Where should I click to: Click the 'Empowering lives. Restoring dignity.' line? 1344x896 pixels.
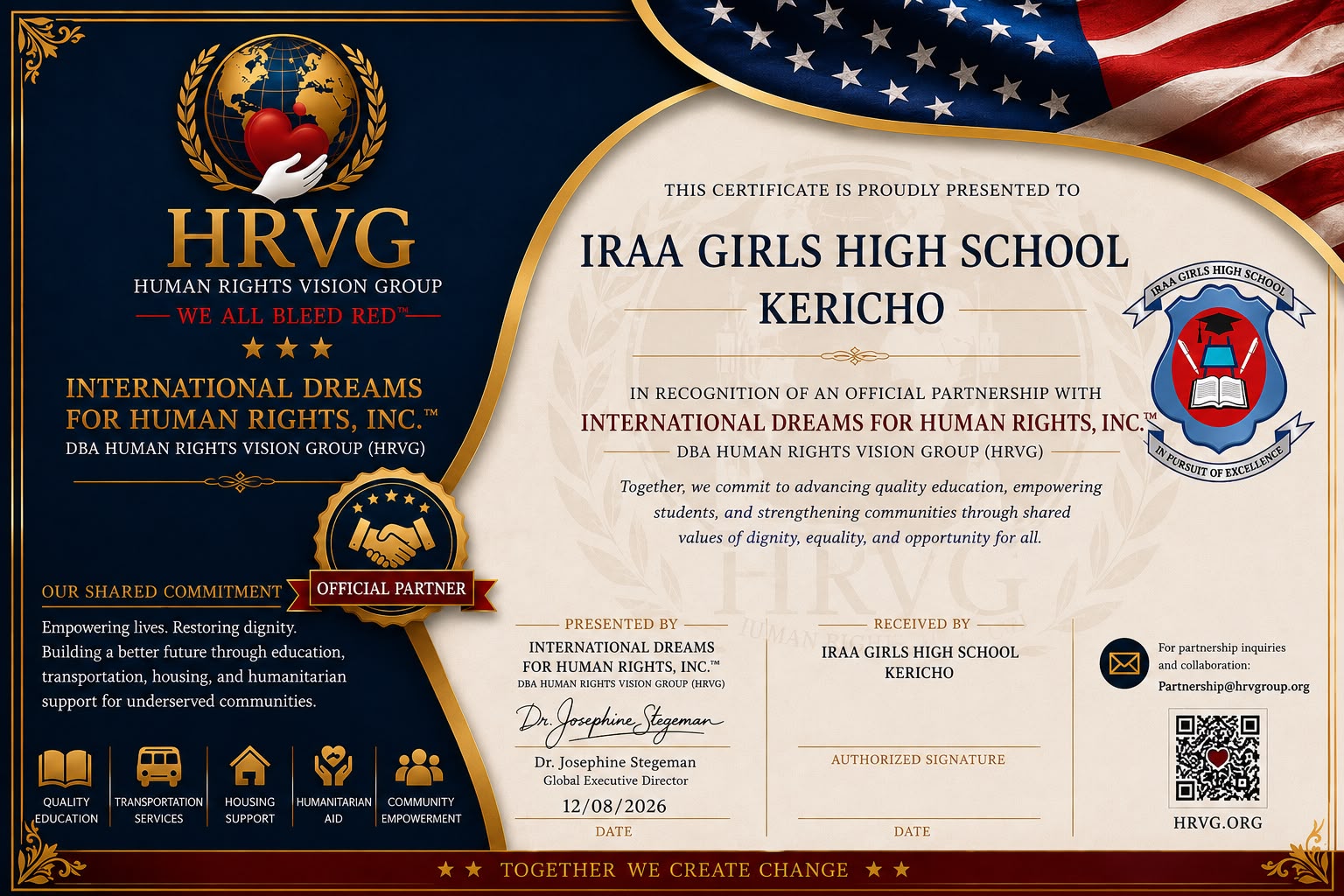[169, 627]
